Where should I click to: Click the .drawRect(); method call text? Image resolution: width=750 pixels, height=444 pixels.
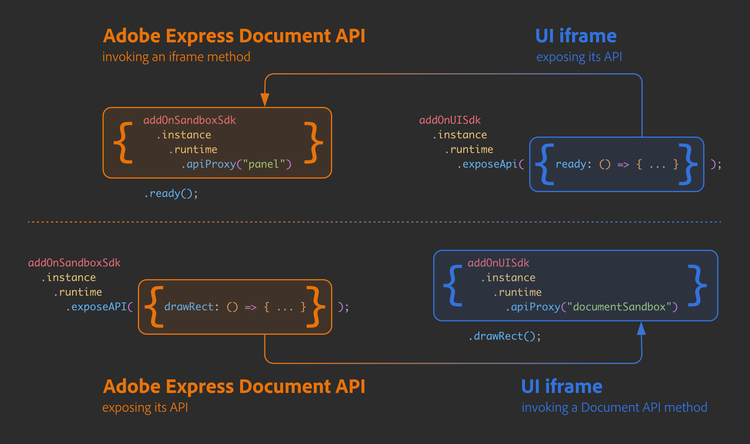pos(504,336)
